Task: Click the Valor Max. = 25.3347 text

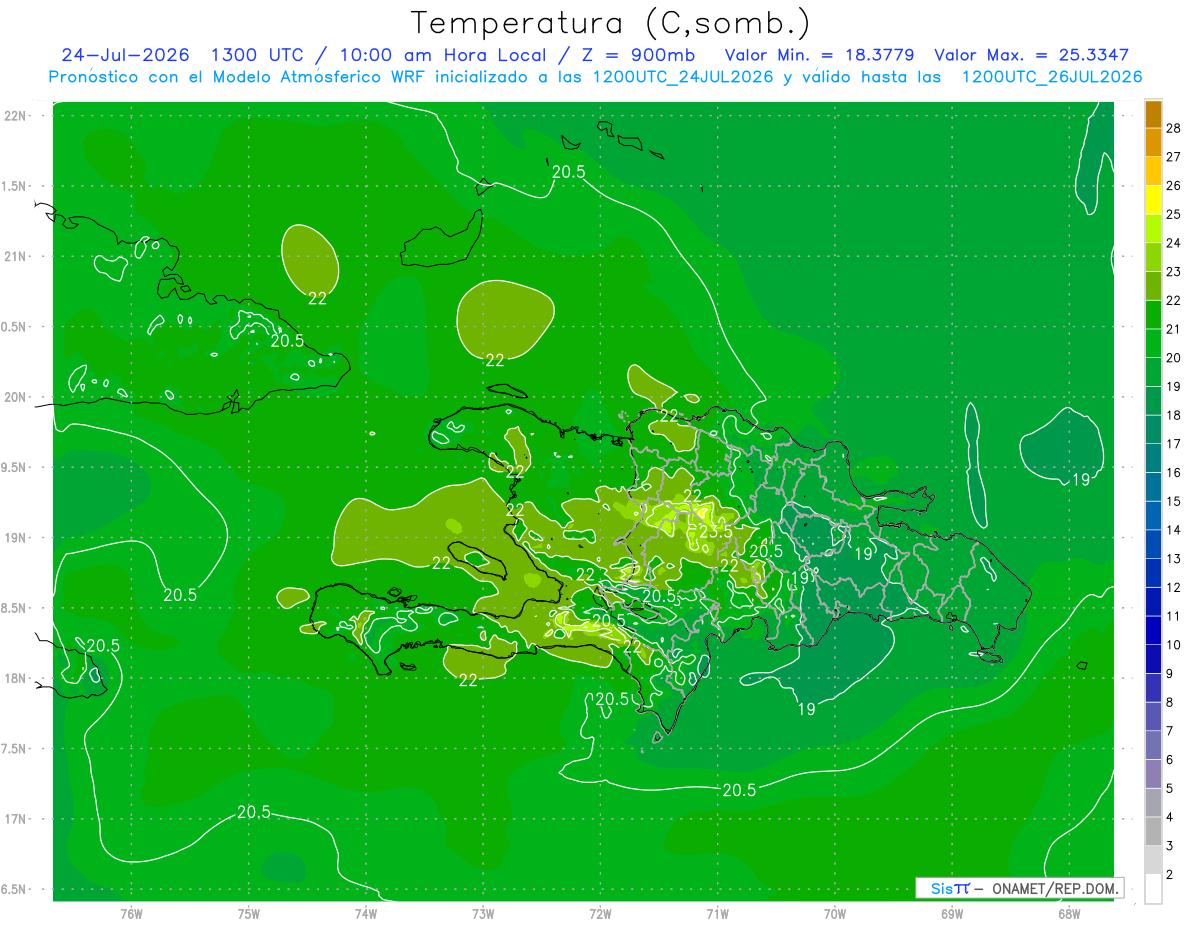Action: [x=1031, y=55]
